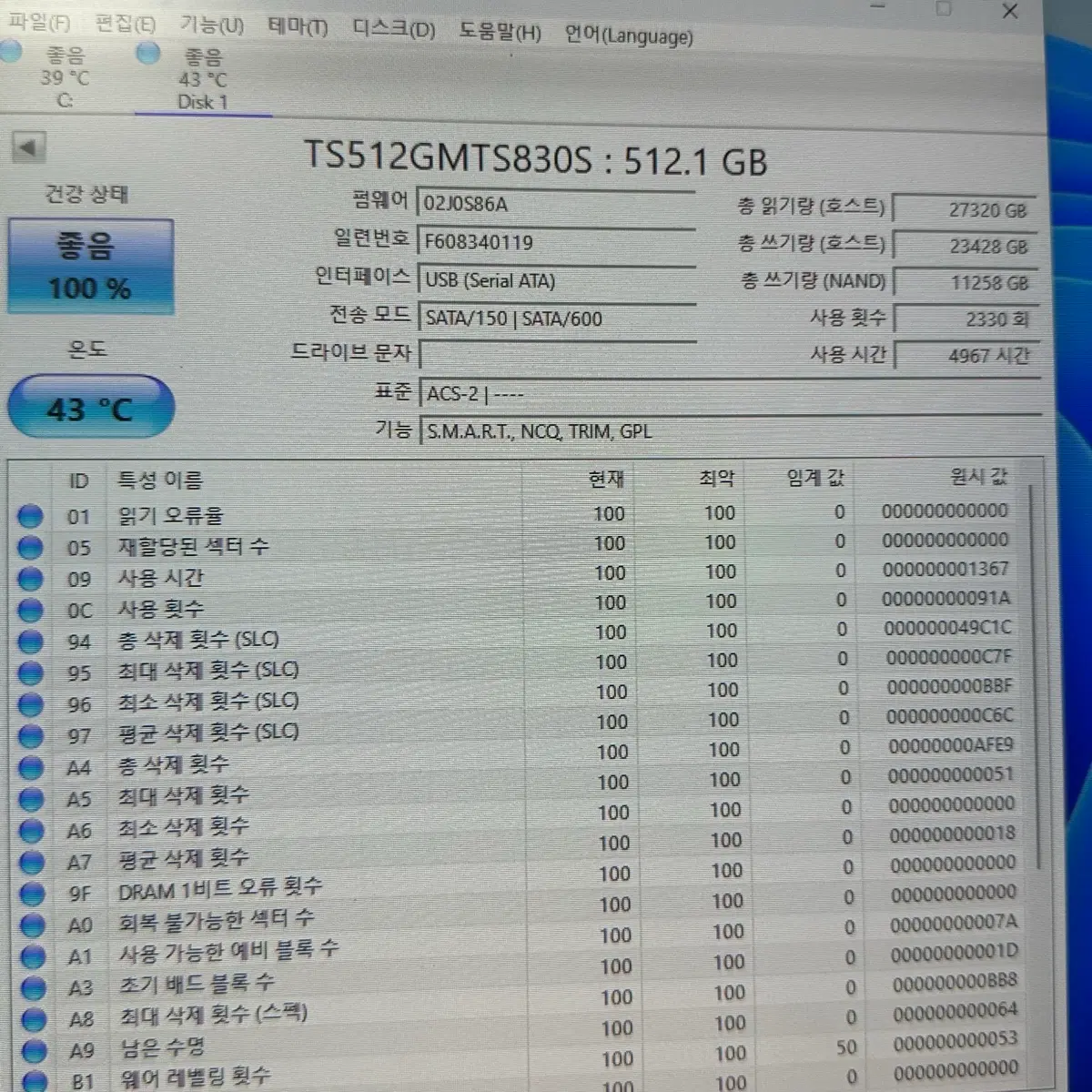The width and height of the screenshot is (1092, 1092).
Task: Click the 특성 이름 column header
Action: point(160,480)
